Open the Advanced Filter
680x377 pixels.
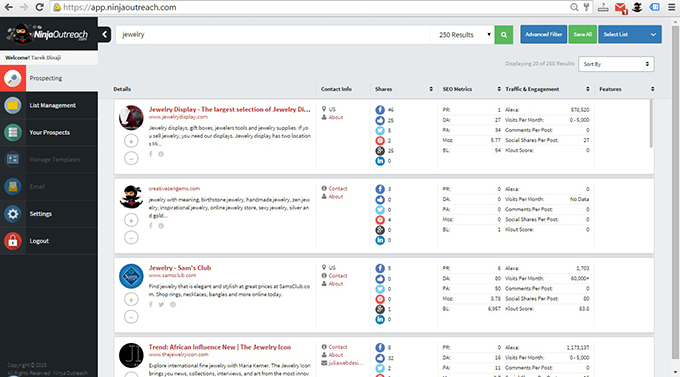pos(543,34)
